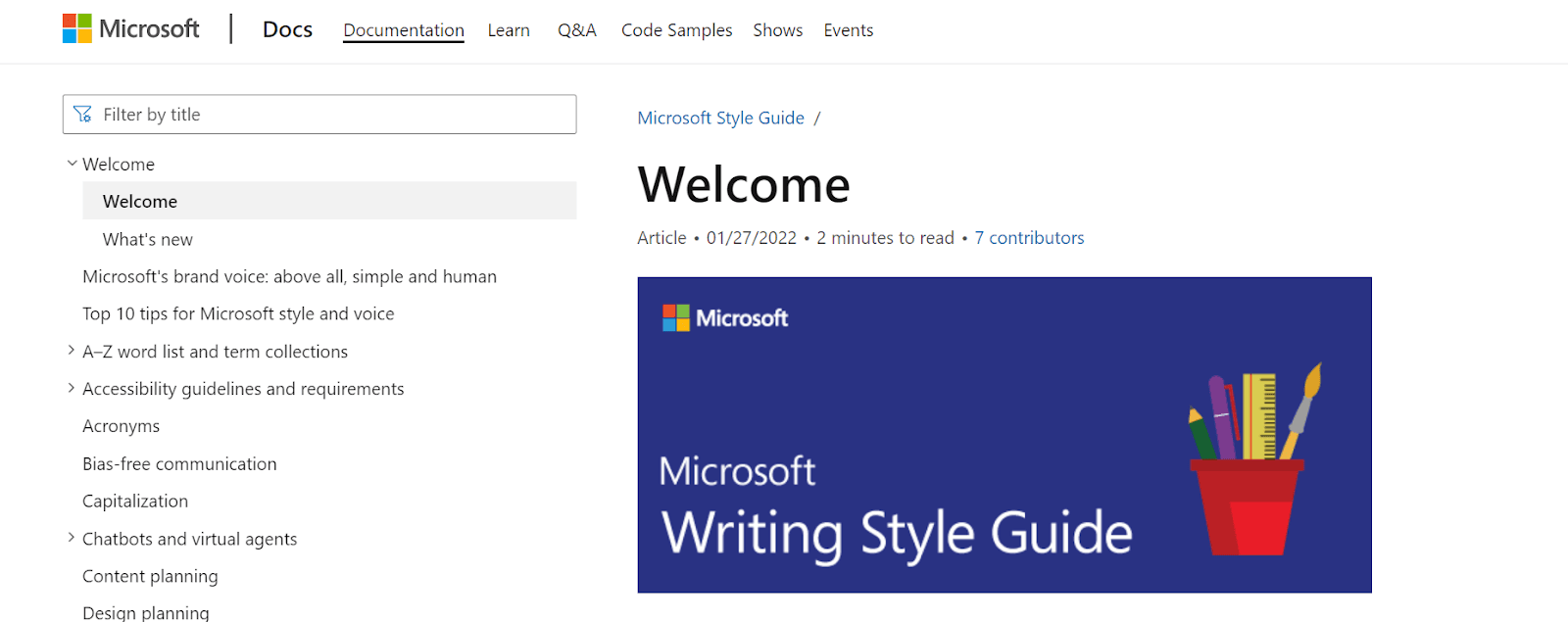View the 7 contributors link

click(x=1029, y=238)
